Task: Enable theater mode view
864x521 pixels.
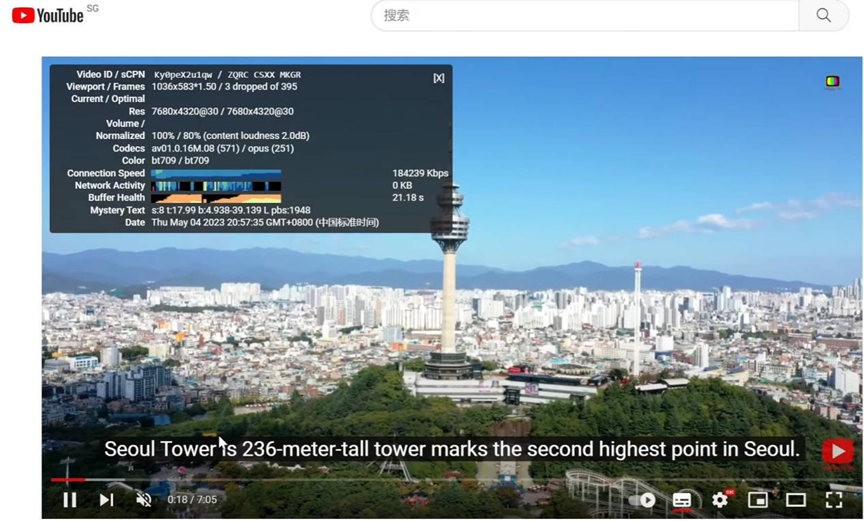Action: coord(796,499)
